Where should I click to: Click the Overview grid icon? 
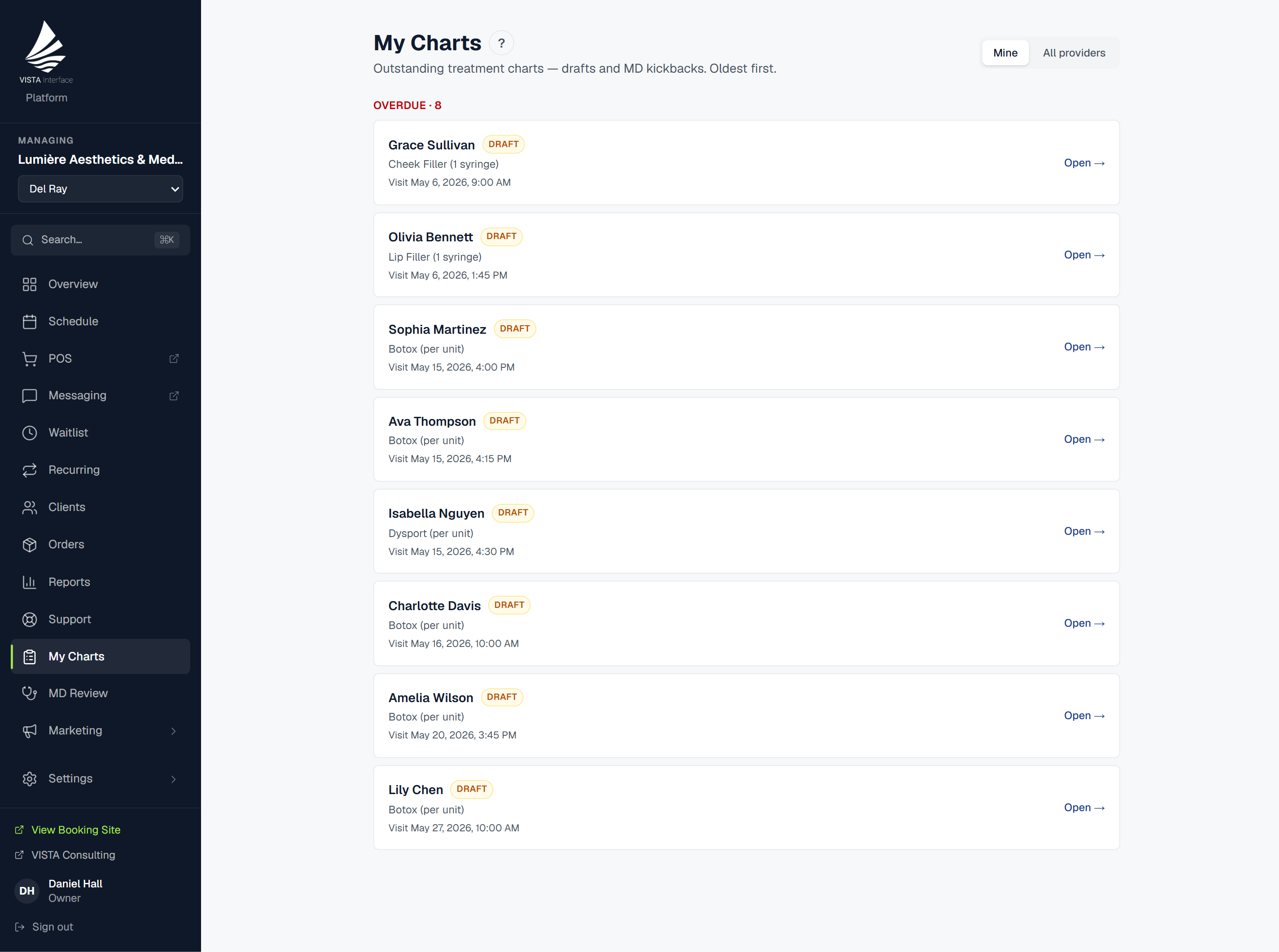(x=30, y=284)
